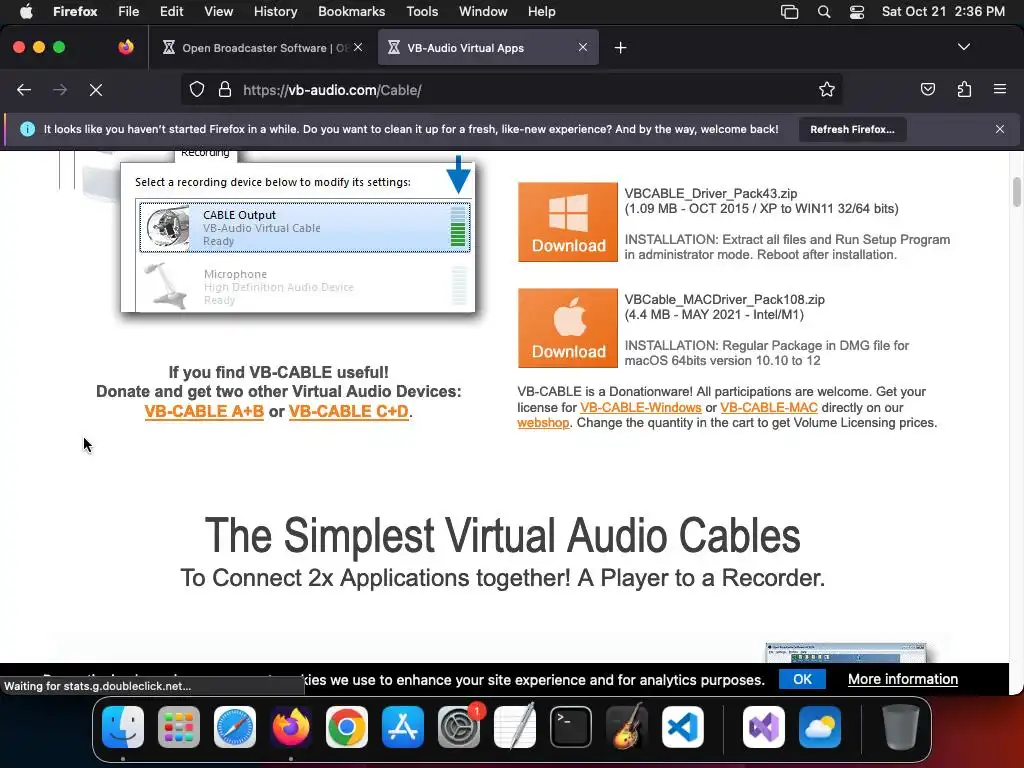Open a new browser tab
Image resolution: width=1024 pixels, height=768 pixels.
(620, 48)
